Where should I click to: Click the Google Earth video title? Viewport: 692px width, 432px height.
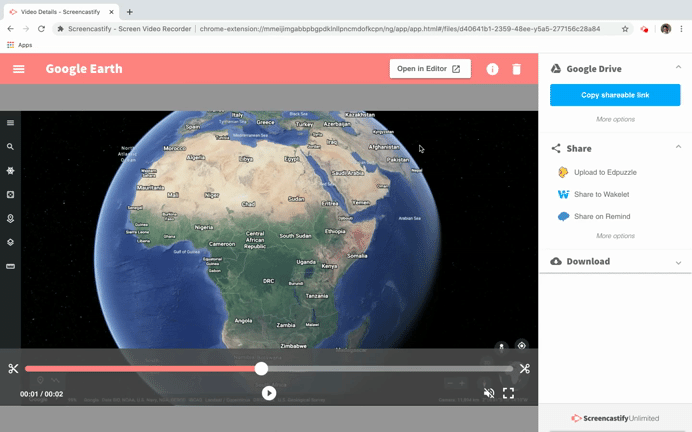point(84,69)
